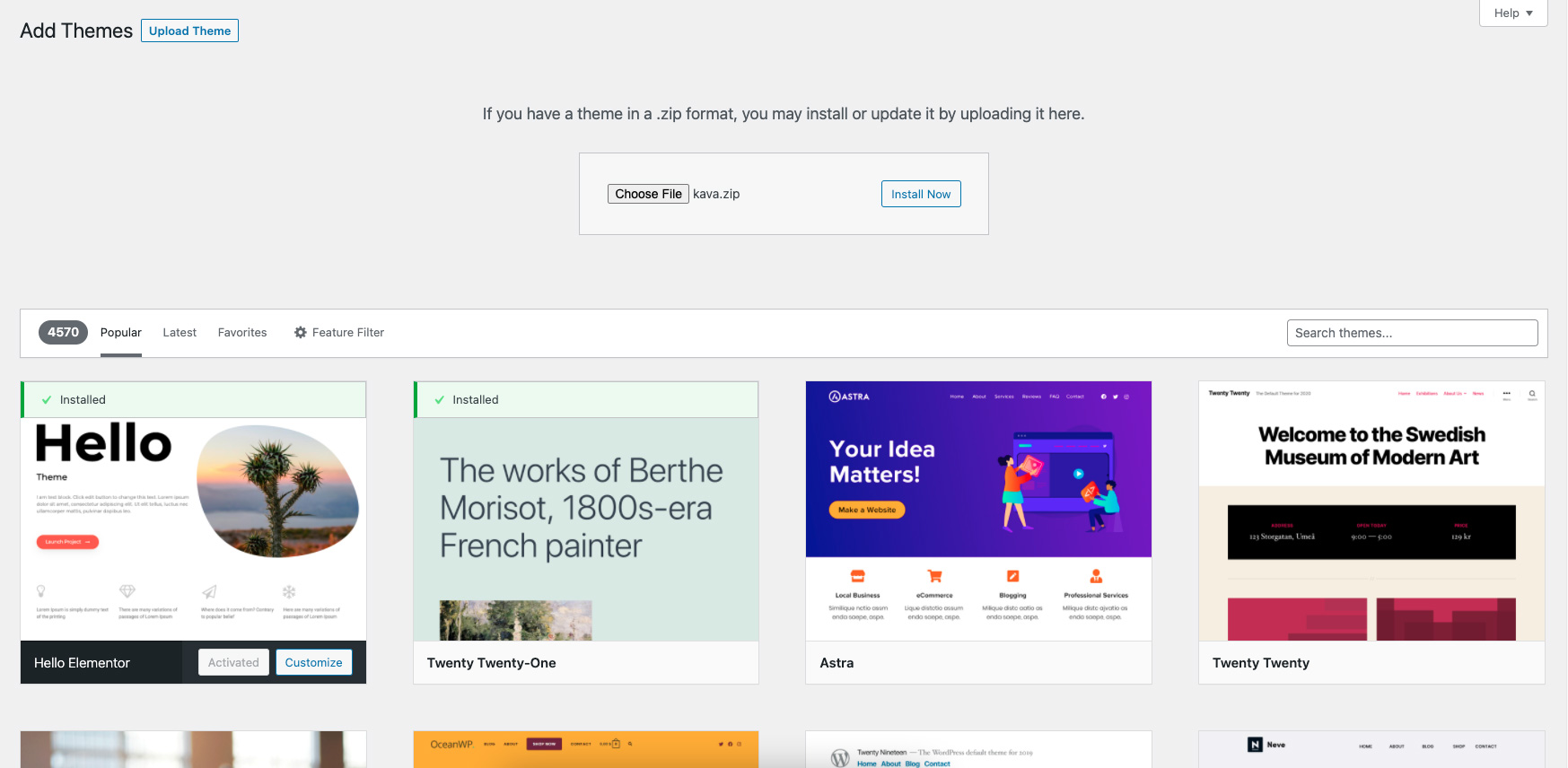
Task: Customize the Hello Elementor theme
Action: pyautogui.click(x=313, y=663)
